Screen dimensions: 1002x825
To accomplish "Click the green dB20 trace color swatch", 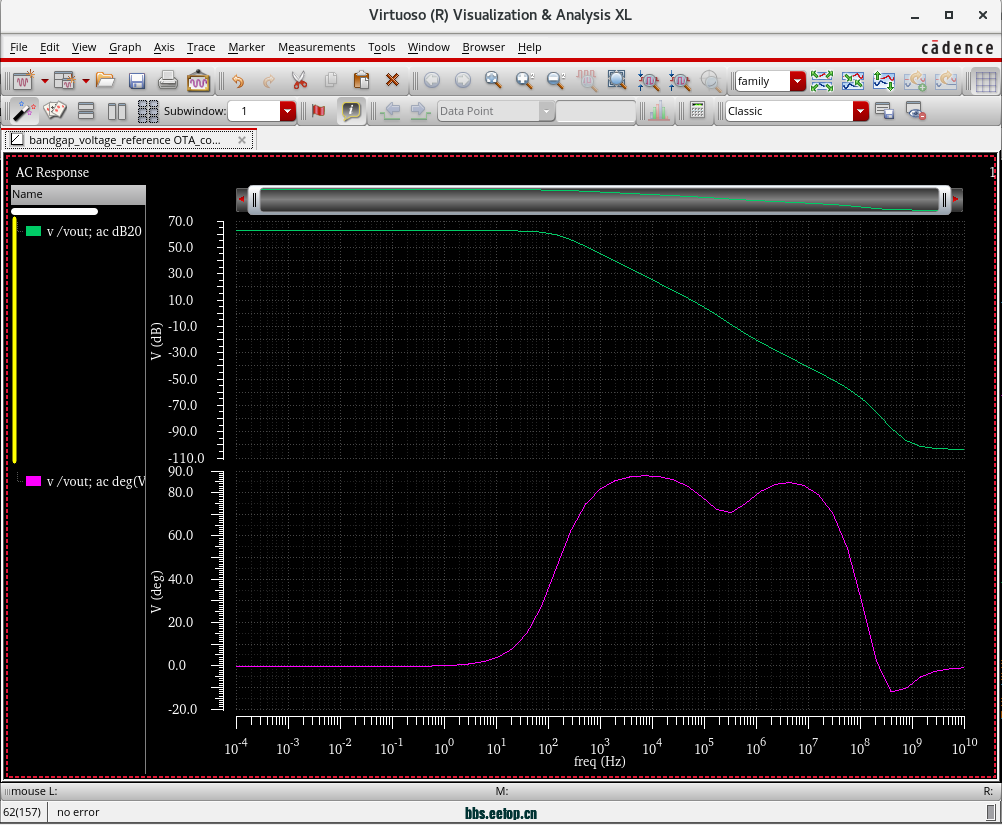I will point(33,231).
